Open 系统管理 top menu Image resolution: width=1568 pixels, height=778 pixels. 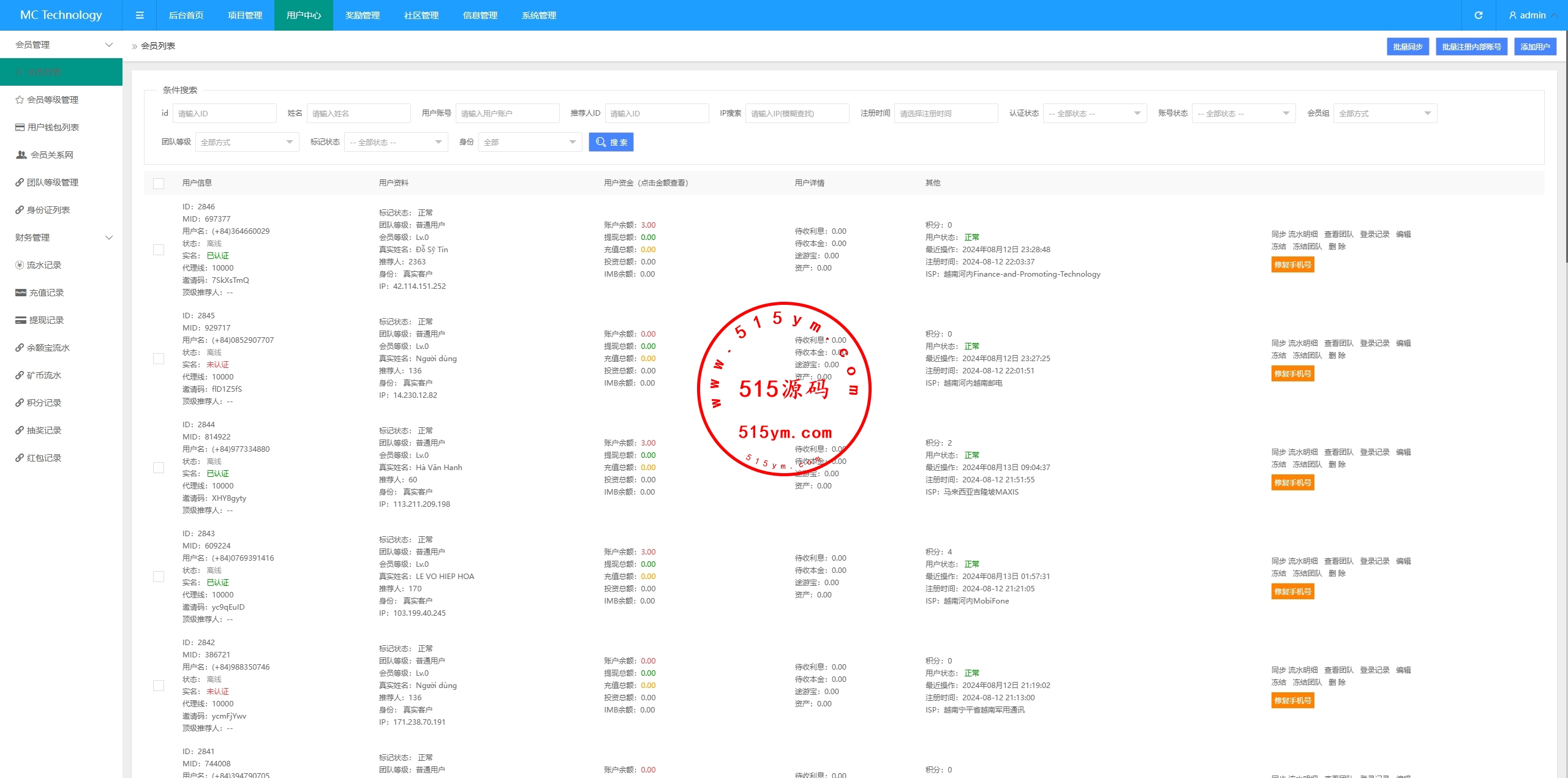(x=538, y=15)
